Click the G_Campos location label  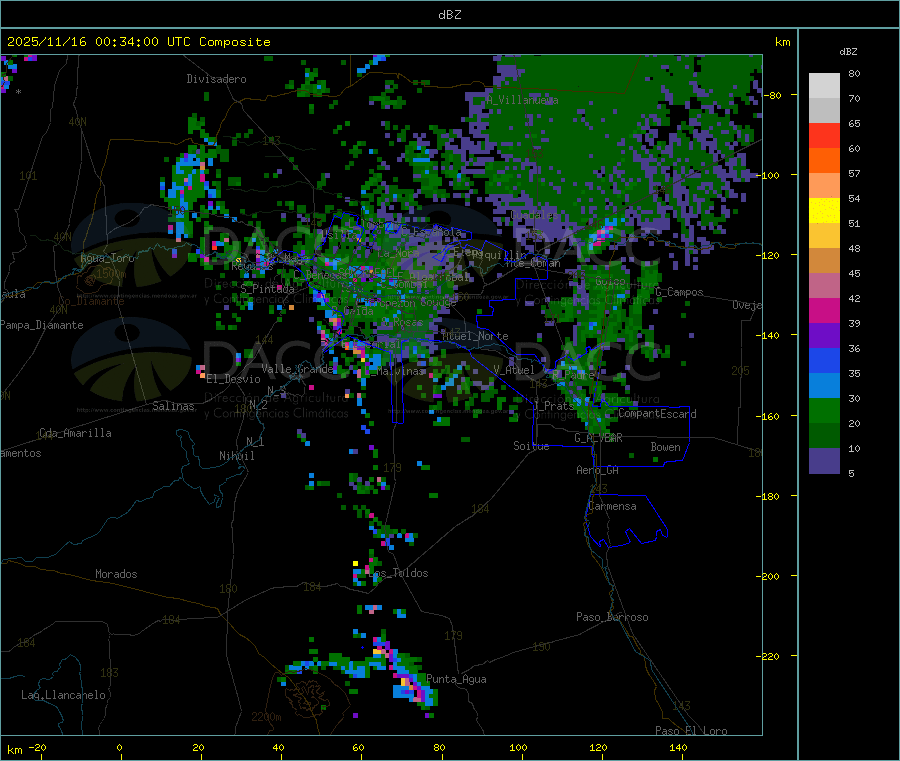(x=679, y=292)
